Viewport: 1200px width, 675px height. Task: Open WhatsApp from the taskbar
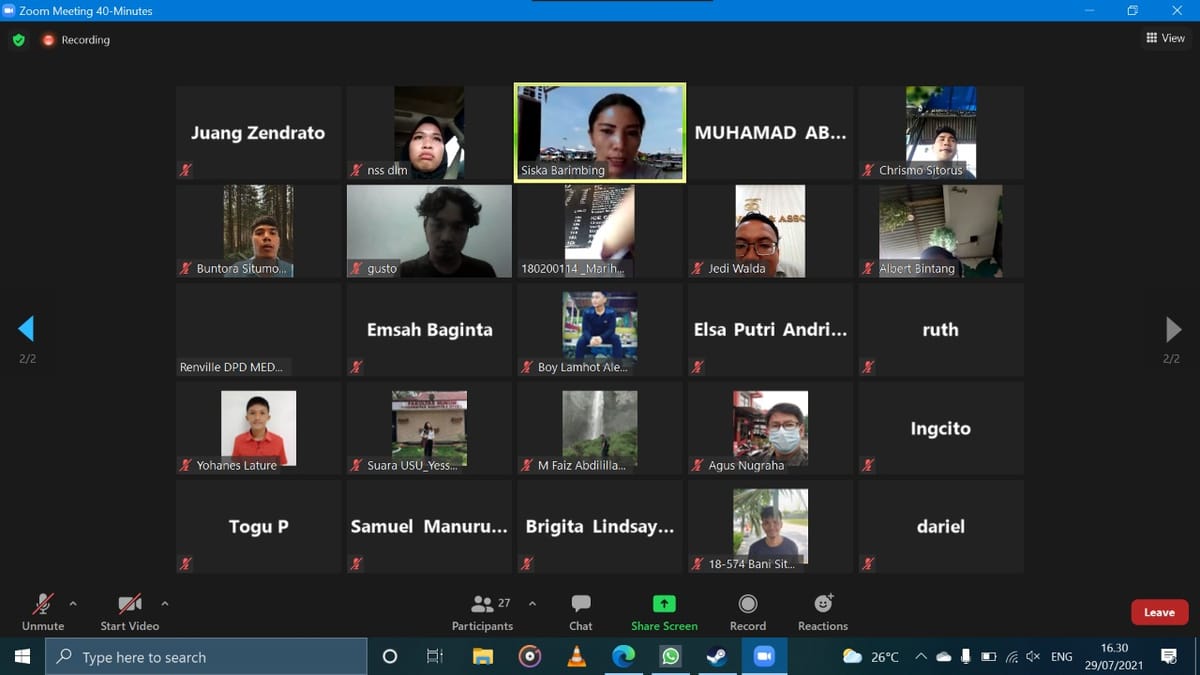pos(670,657)
